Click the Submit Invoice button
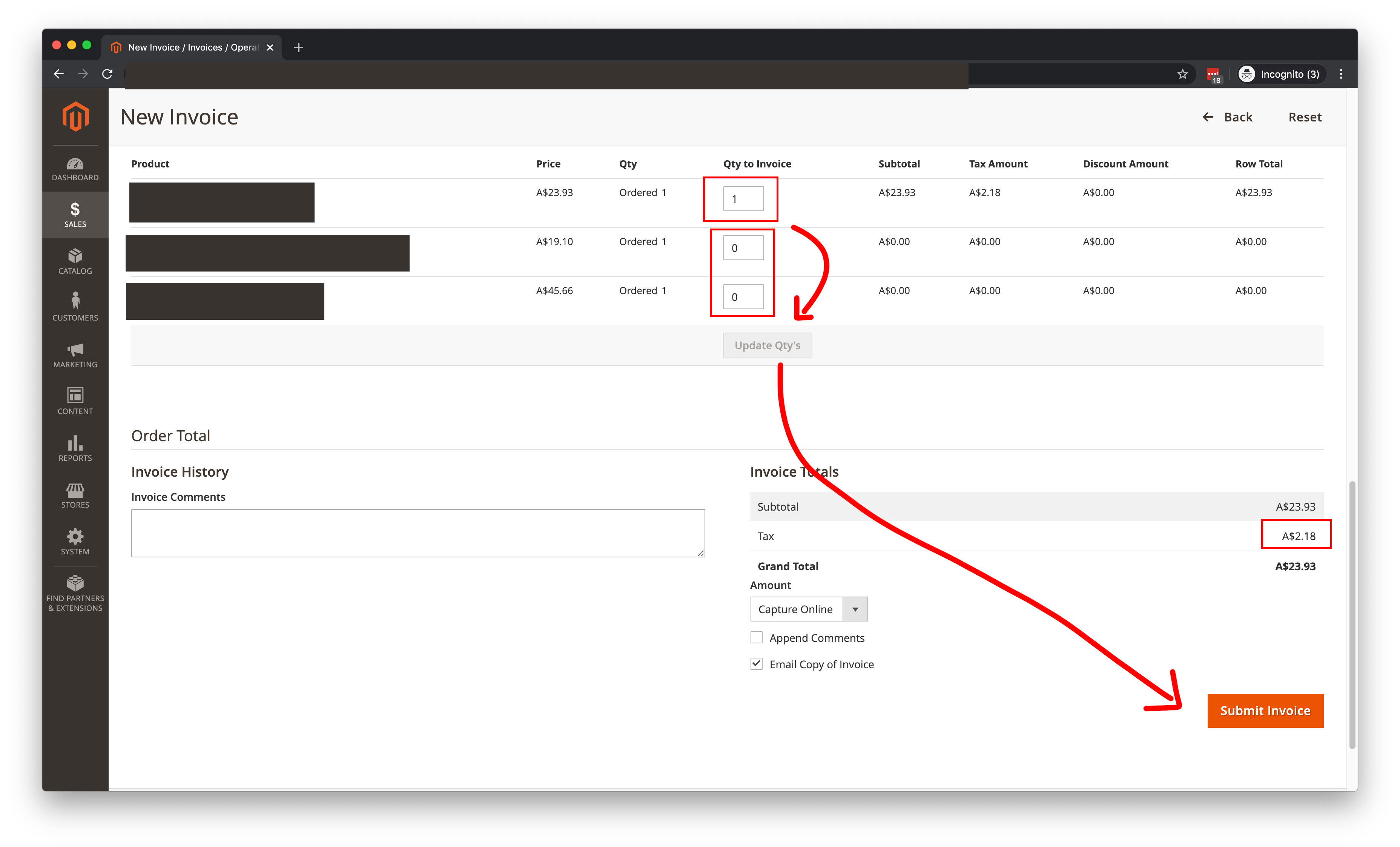This screenshot has width=1400, height=847. (x=1265, y=710)
